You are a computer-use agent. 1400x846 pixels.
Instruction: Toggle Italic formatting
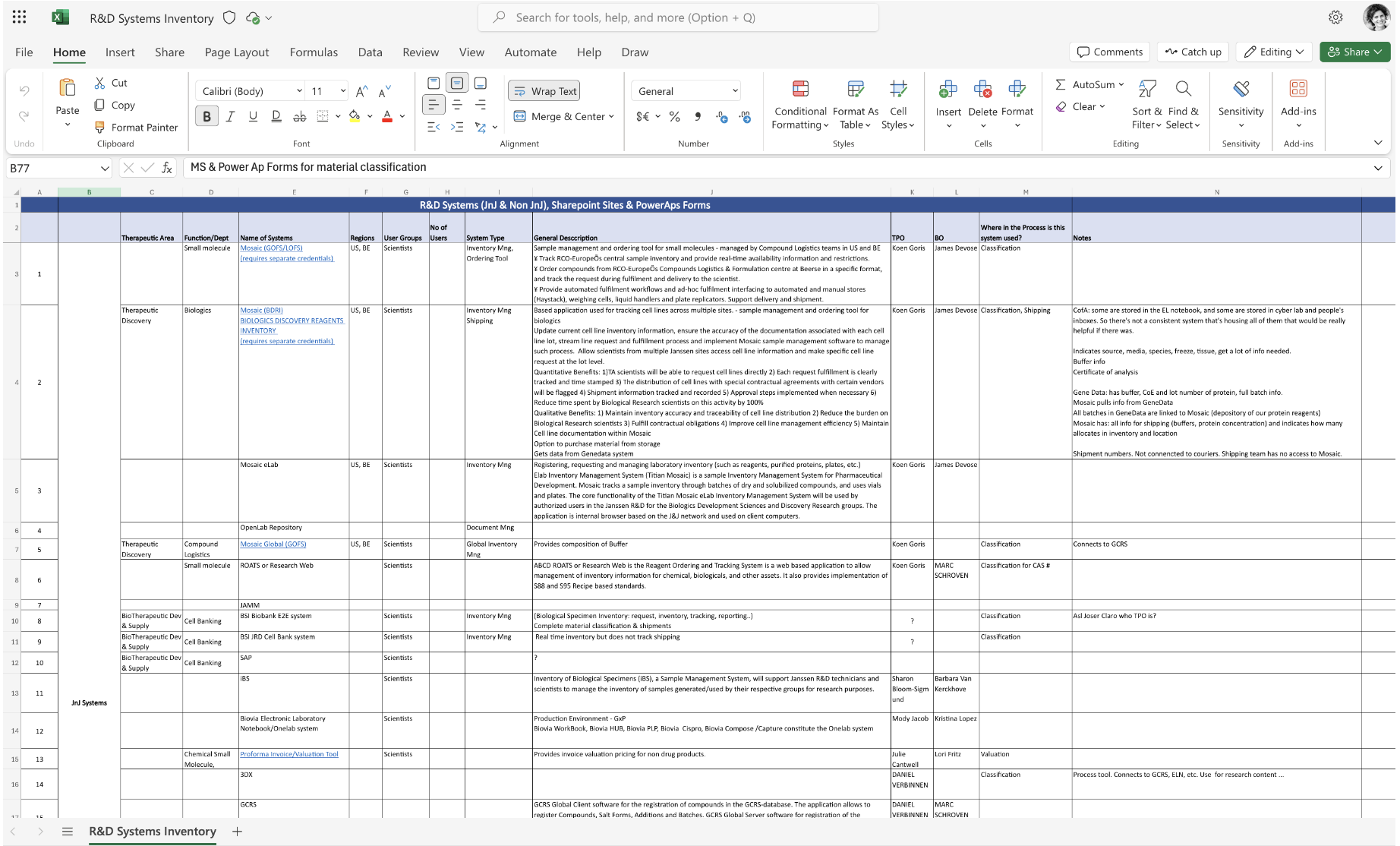click(230, 116)
